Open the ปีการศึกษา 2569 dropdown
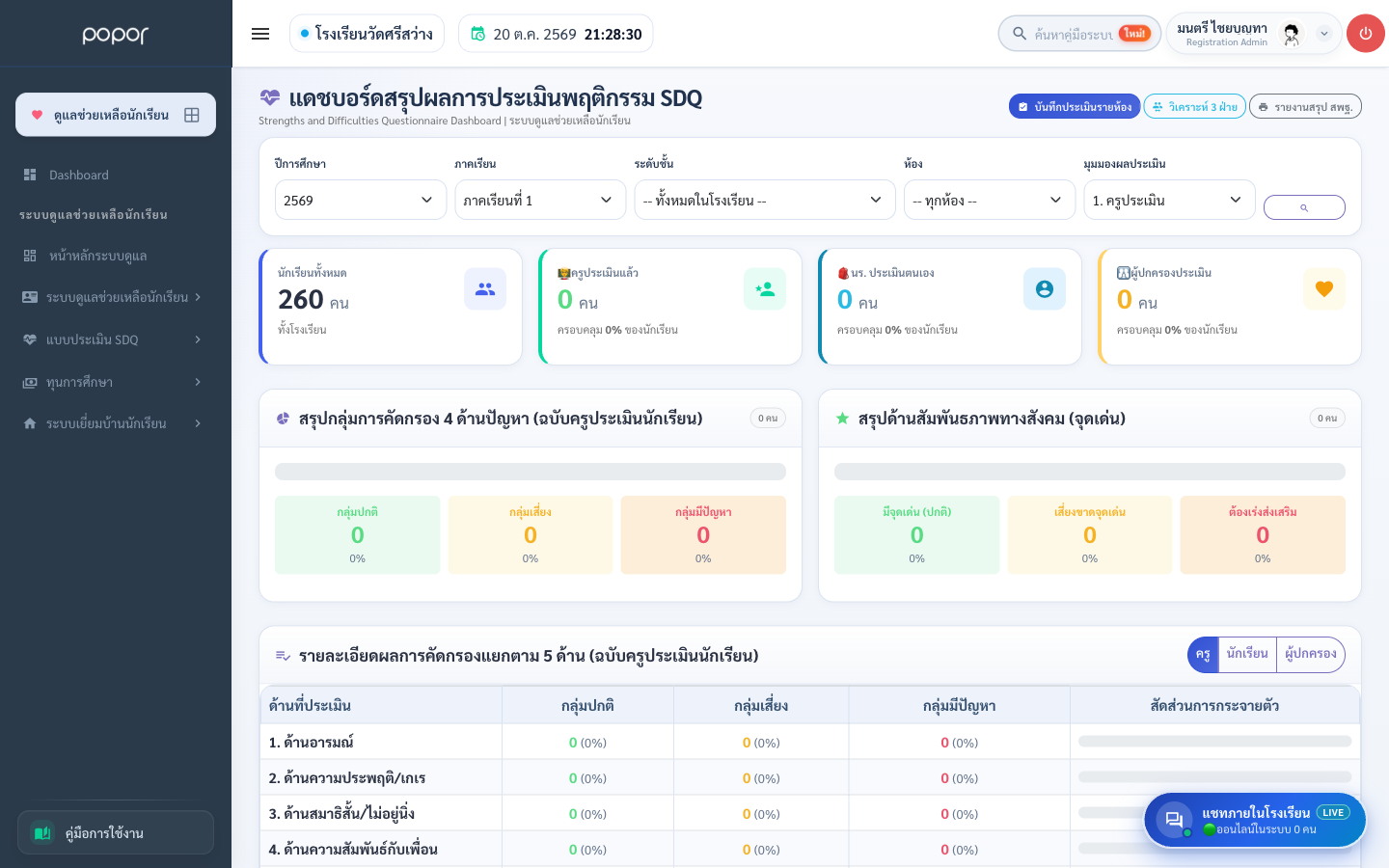Screen dimensions: 1389x868 click(x=361, y=200)
